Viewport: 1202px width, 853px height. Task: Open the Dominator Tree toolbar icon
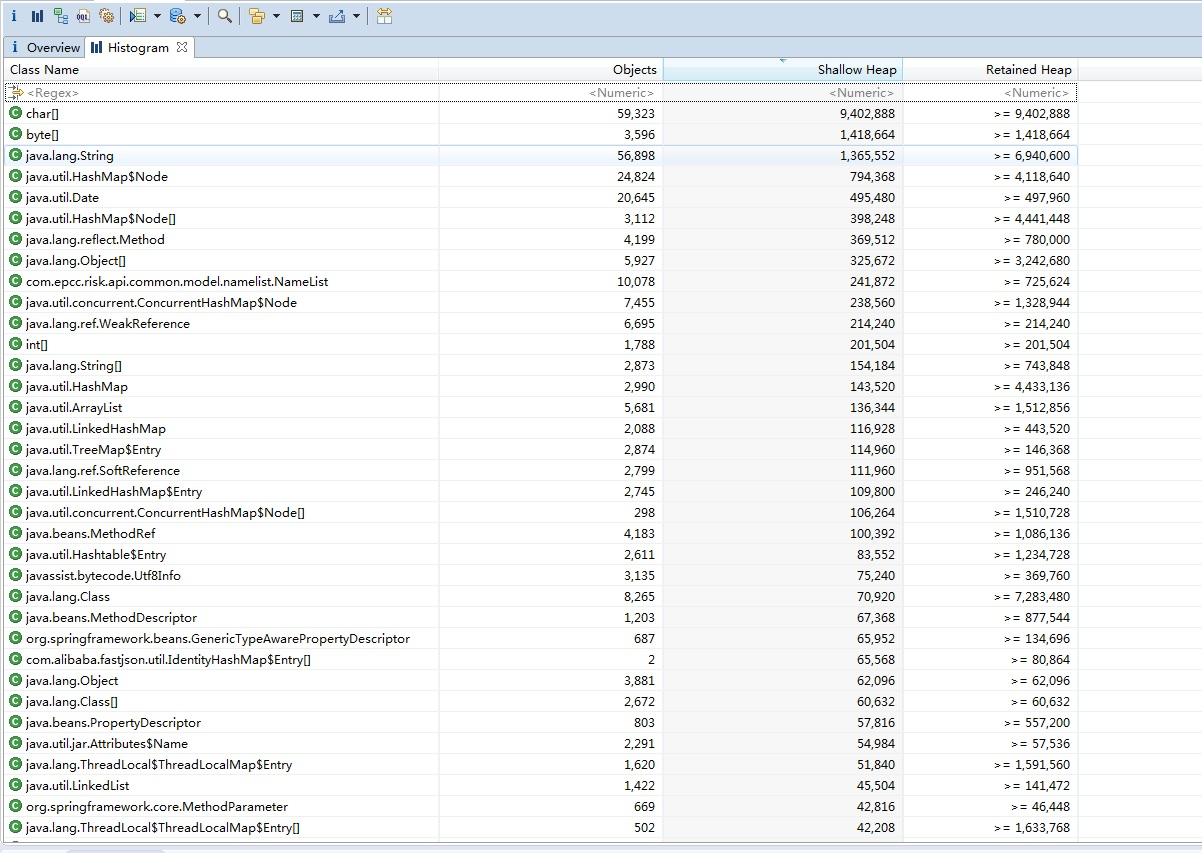(61, 16)
